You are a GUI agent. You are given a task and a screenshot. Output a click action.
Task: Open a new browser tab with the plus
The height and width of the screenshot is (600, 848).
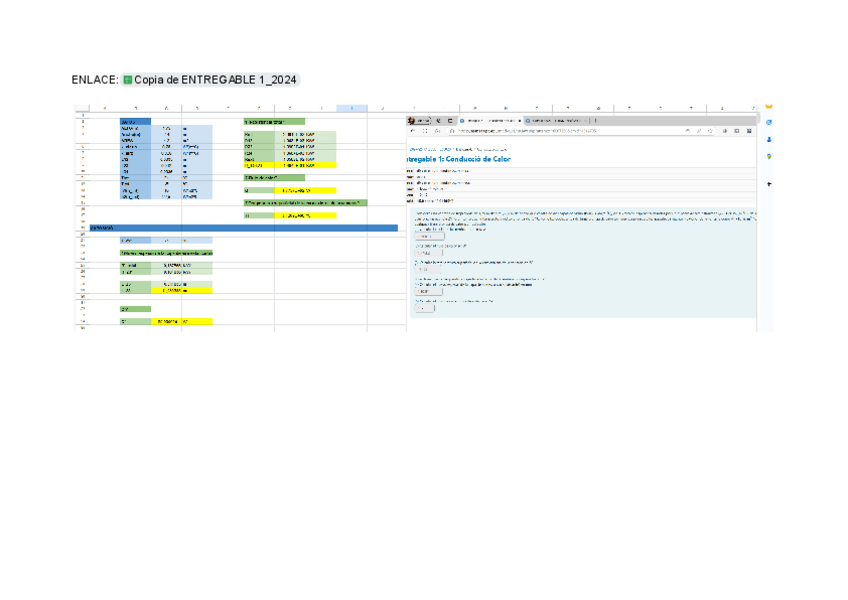click(596, 120)
